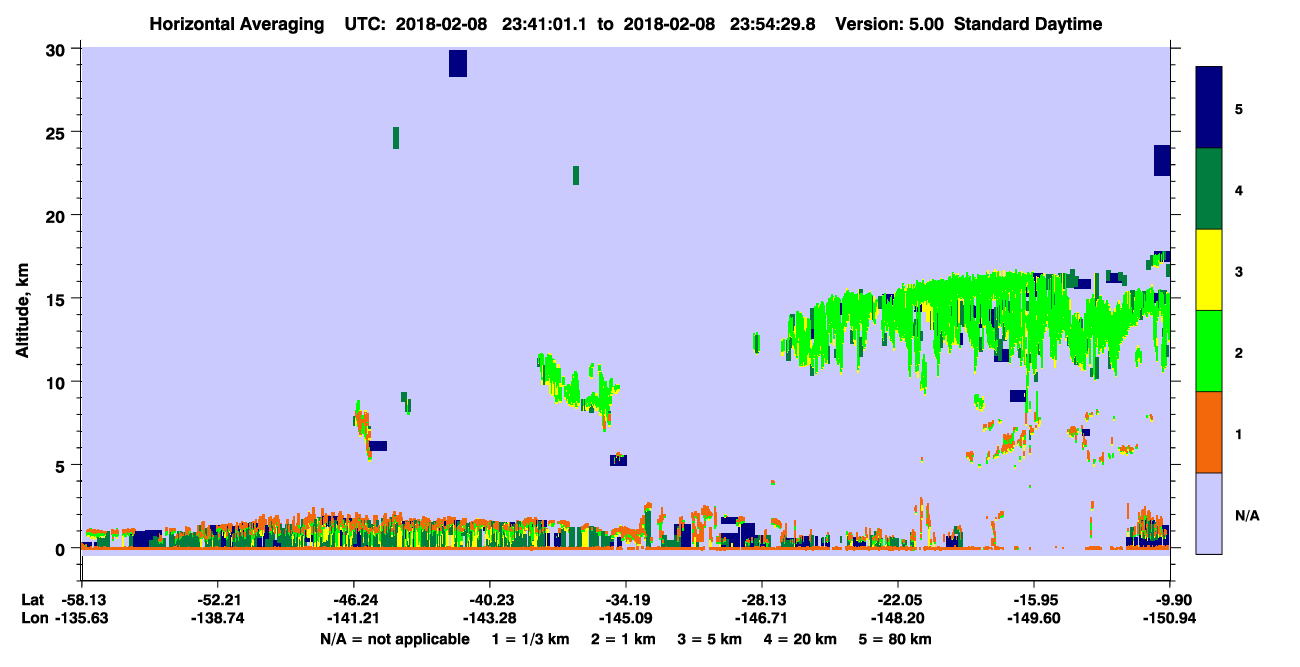The width and height of the screenshot is (1300, 667).
Task: Click the colorbar number label 1
Action: click(1239, 433)
